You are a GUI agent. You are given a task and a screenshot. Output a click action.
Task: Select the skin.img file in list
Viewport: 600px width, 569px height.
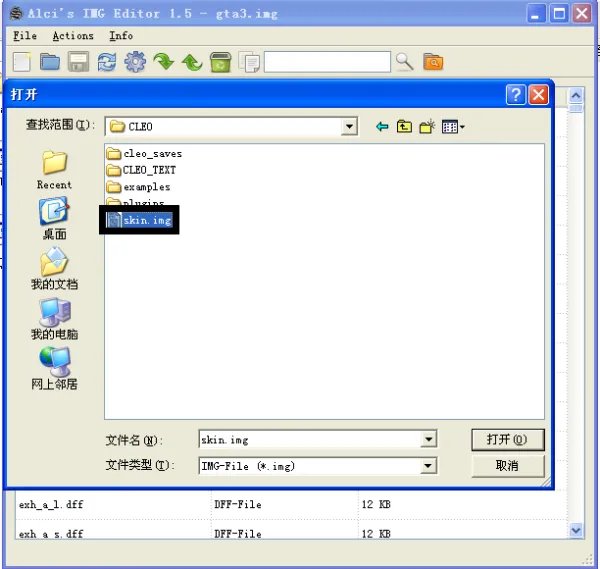pyautogui.click(x=139, y=220)
